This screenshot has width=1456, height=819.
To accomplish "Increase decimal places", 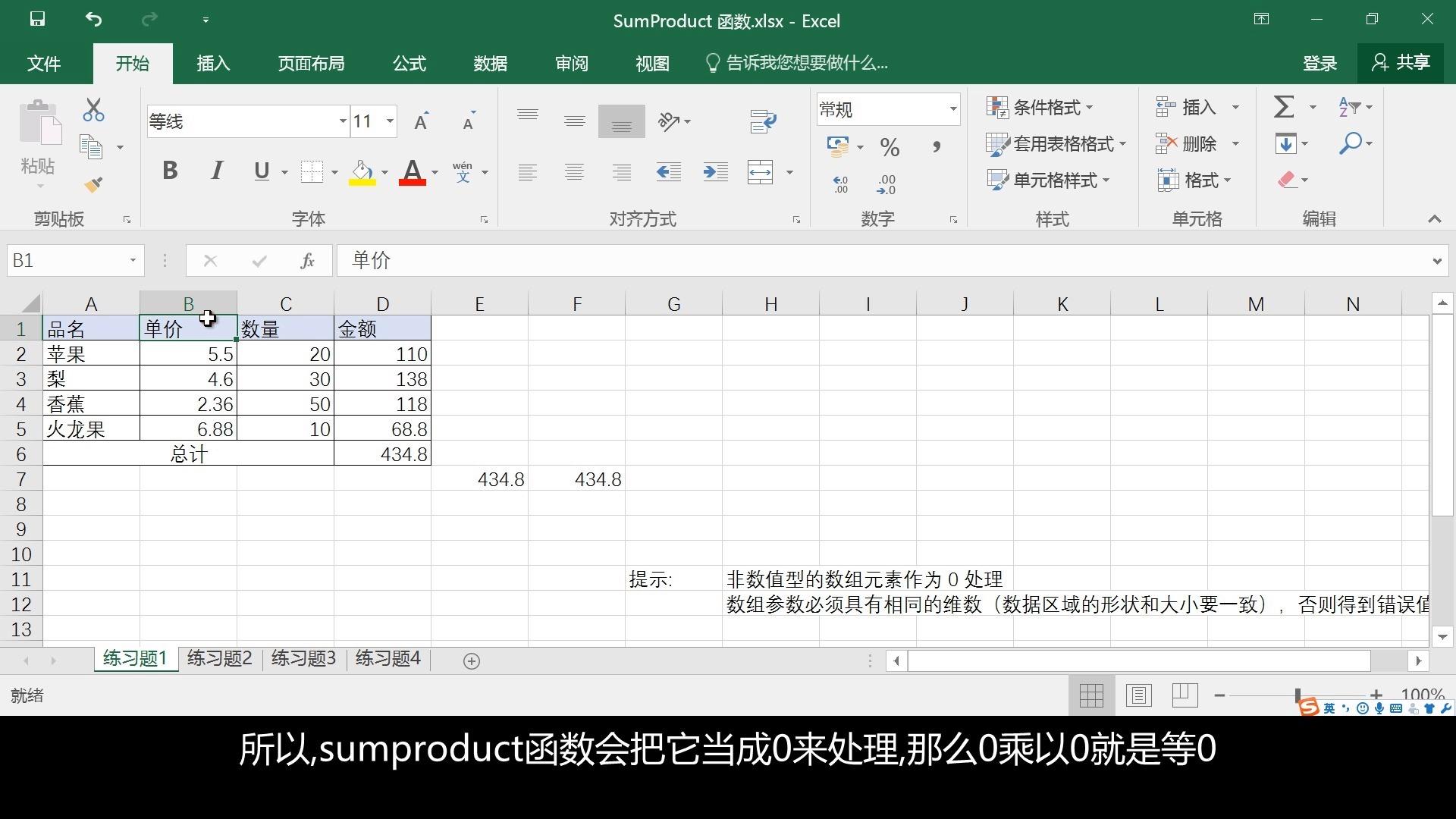I will (x=840, y=184).
